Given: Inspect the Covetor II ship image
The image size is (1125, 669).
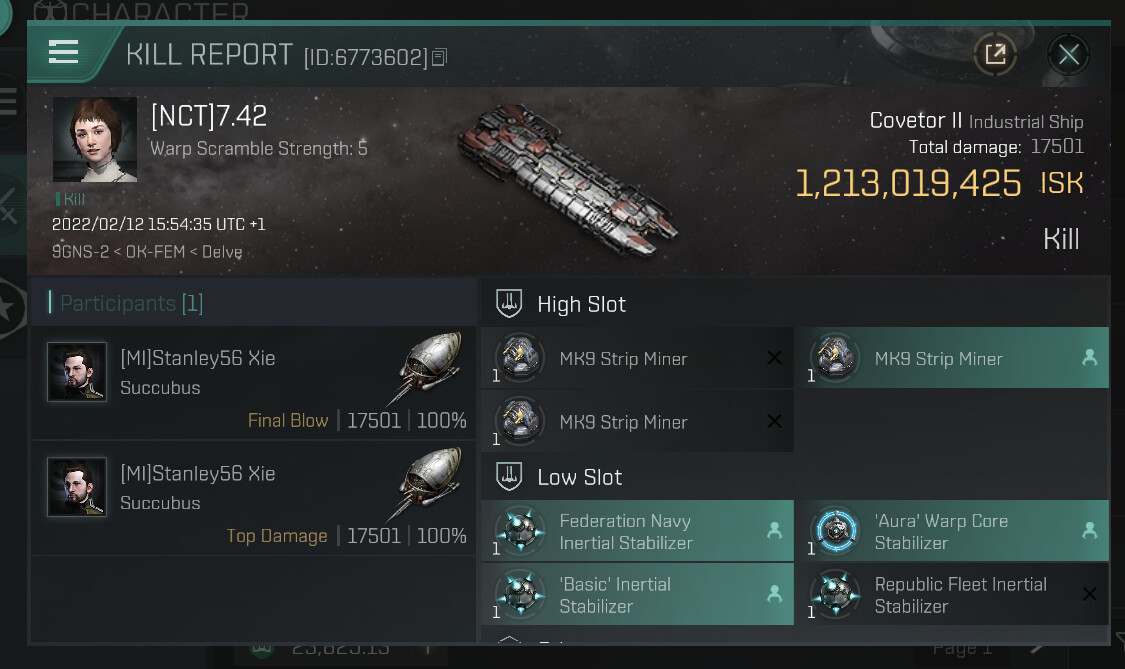Looking at the screenshot, I should (565, 178).
